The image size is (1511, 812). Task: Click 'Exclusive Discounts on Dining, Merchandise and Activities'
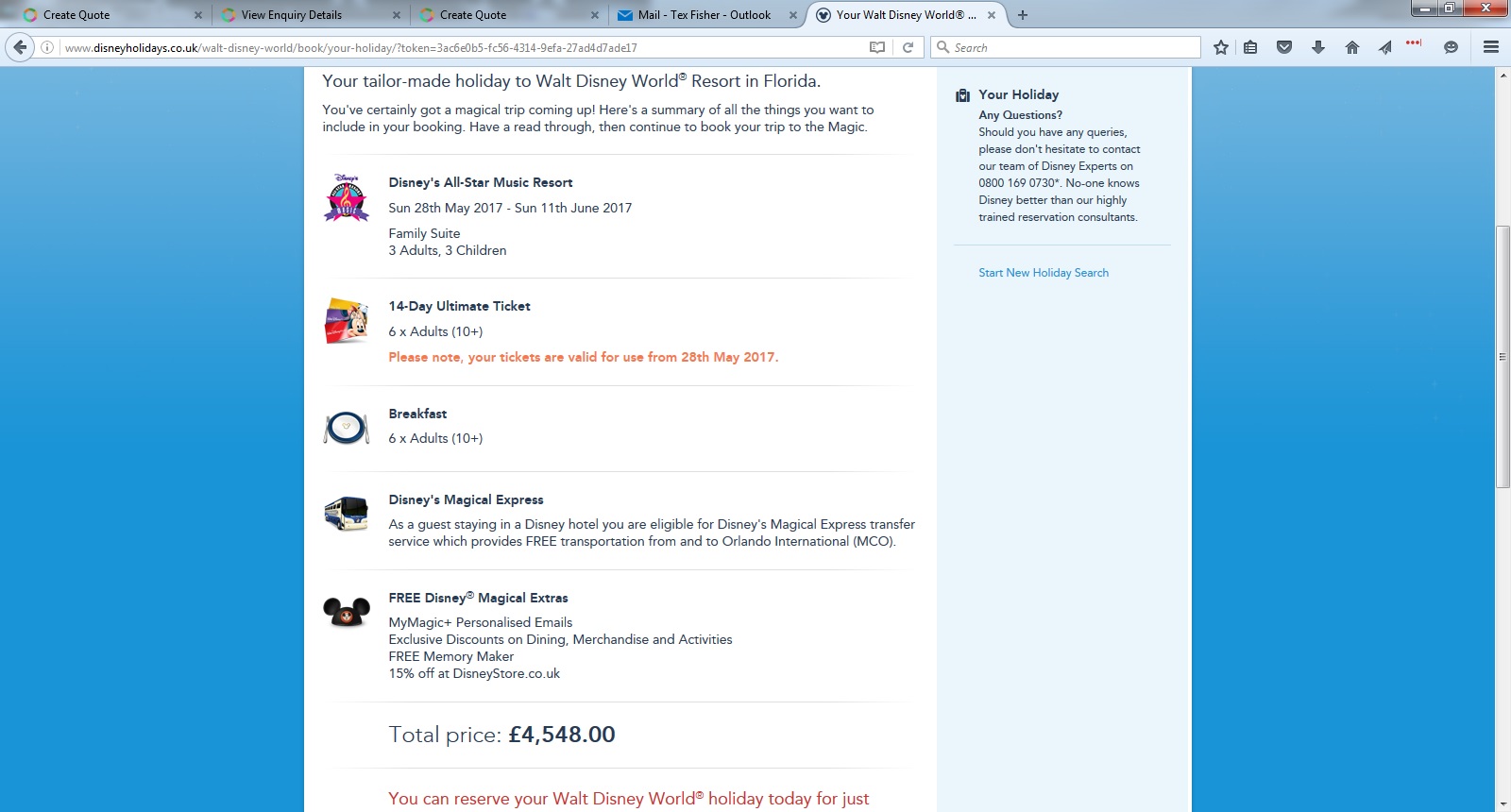560,639
